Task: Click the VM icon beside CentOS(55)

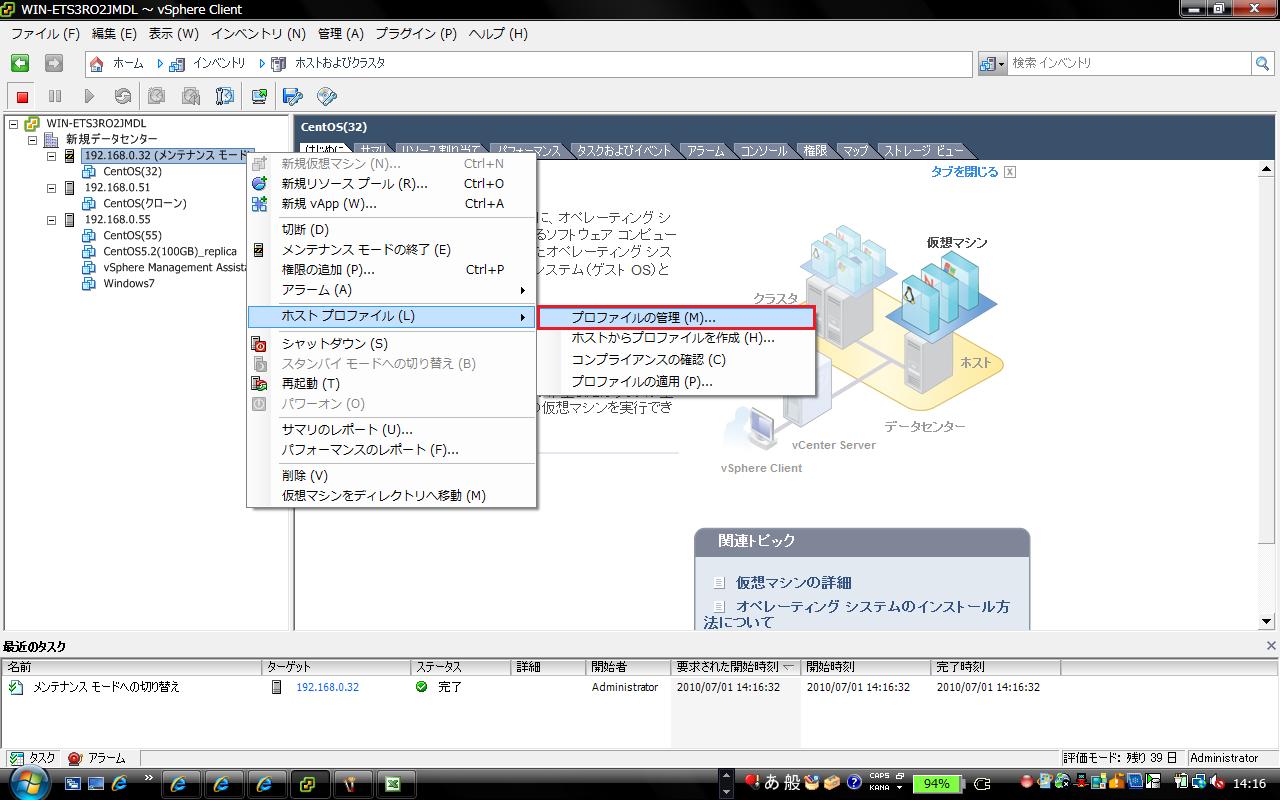Action: coord(89,236)
